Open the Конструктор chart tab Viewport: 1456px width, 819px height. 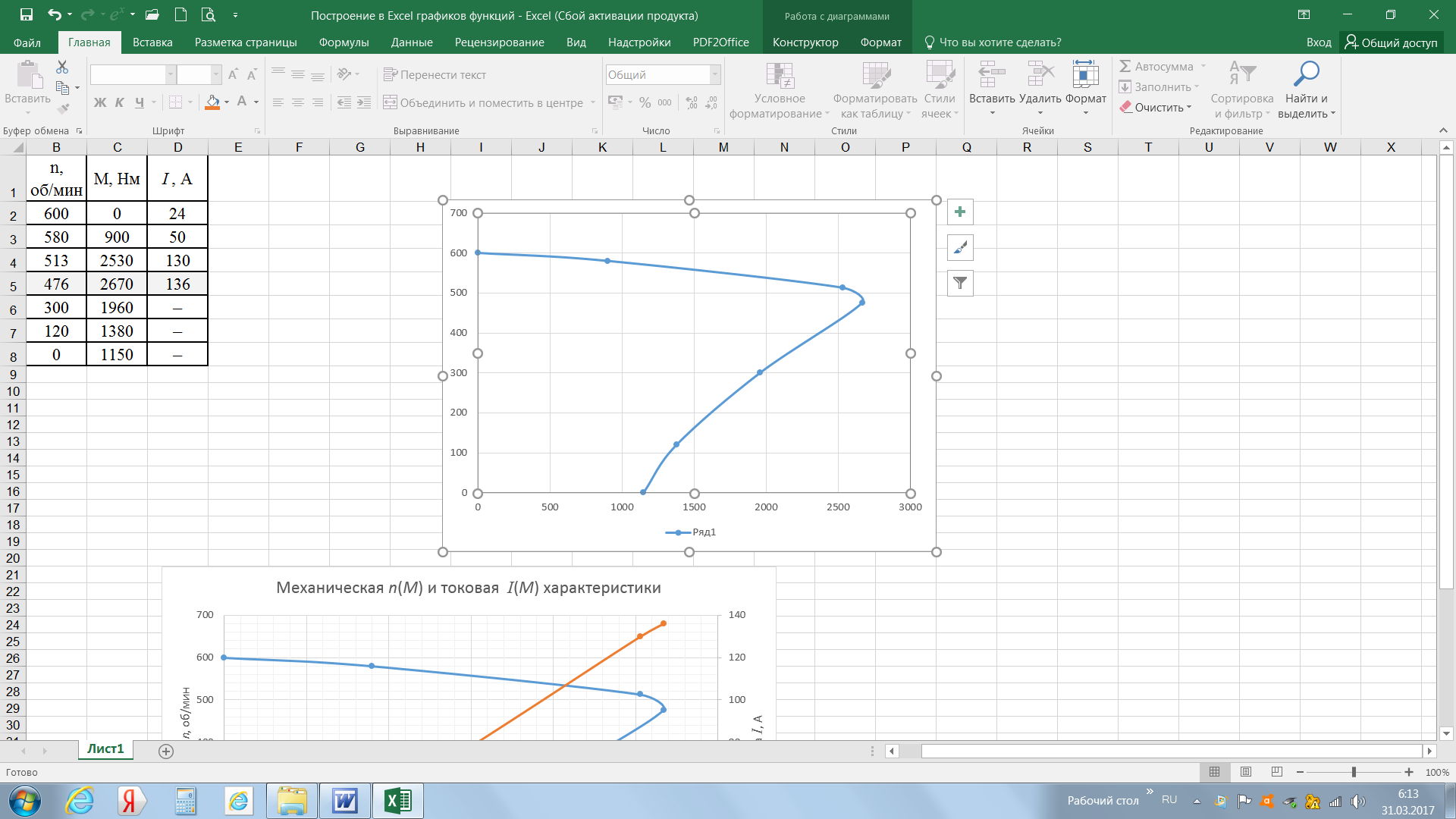click(805, 42)
